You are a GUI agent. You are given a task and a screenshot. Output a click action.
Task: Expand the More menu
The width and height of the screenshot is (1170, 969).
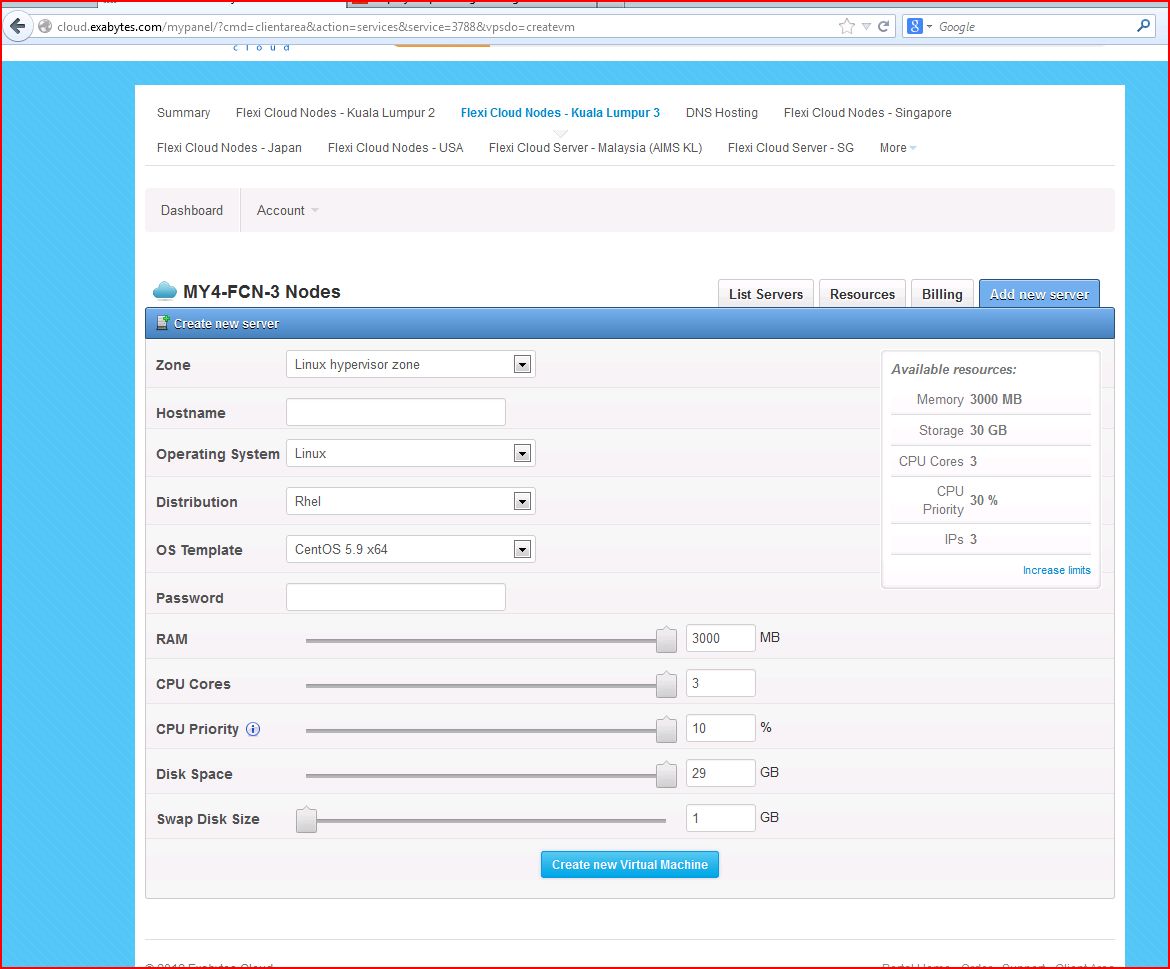[897, 148]
